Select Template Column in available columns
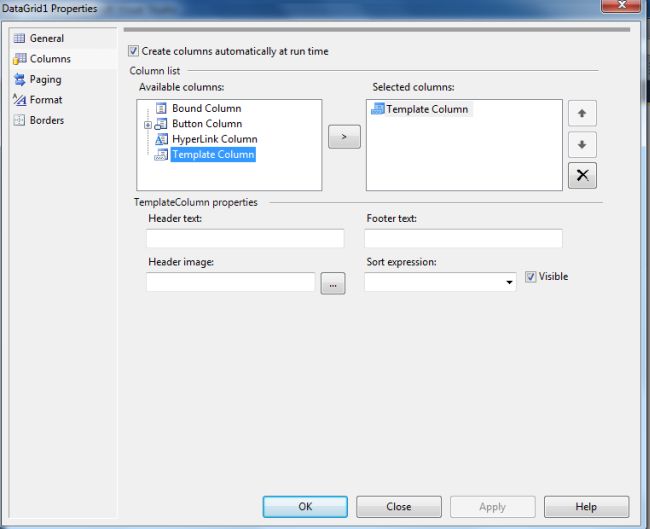The image size is (650, 529). (213, 154)
